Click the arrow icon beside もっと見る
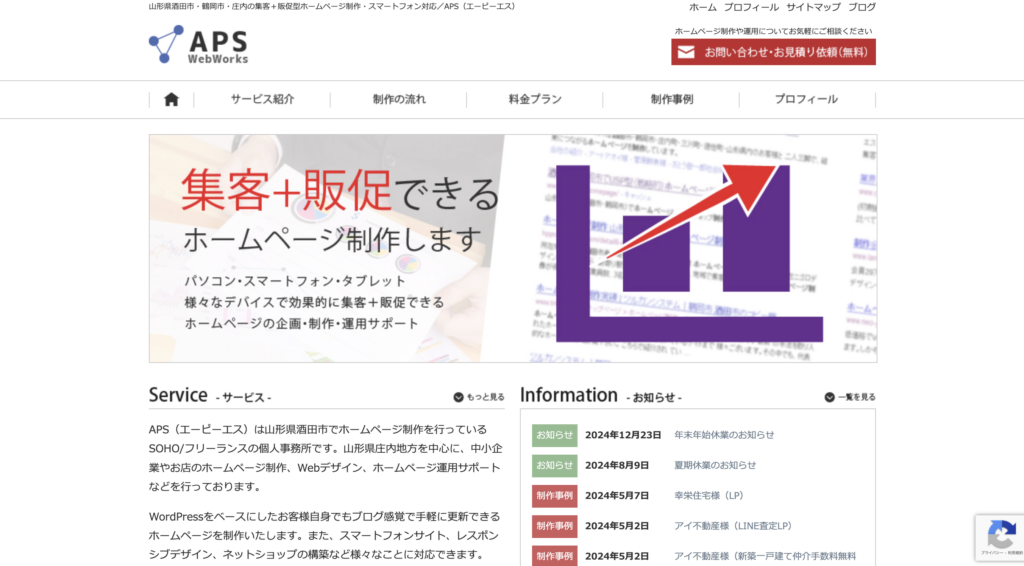Viewport: 1024px width, 566px height. tap(458, 397)
